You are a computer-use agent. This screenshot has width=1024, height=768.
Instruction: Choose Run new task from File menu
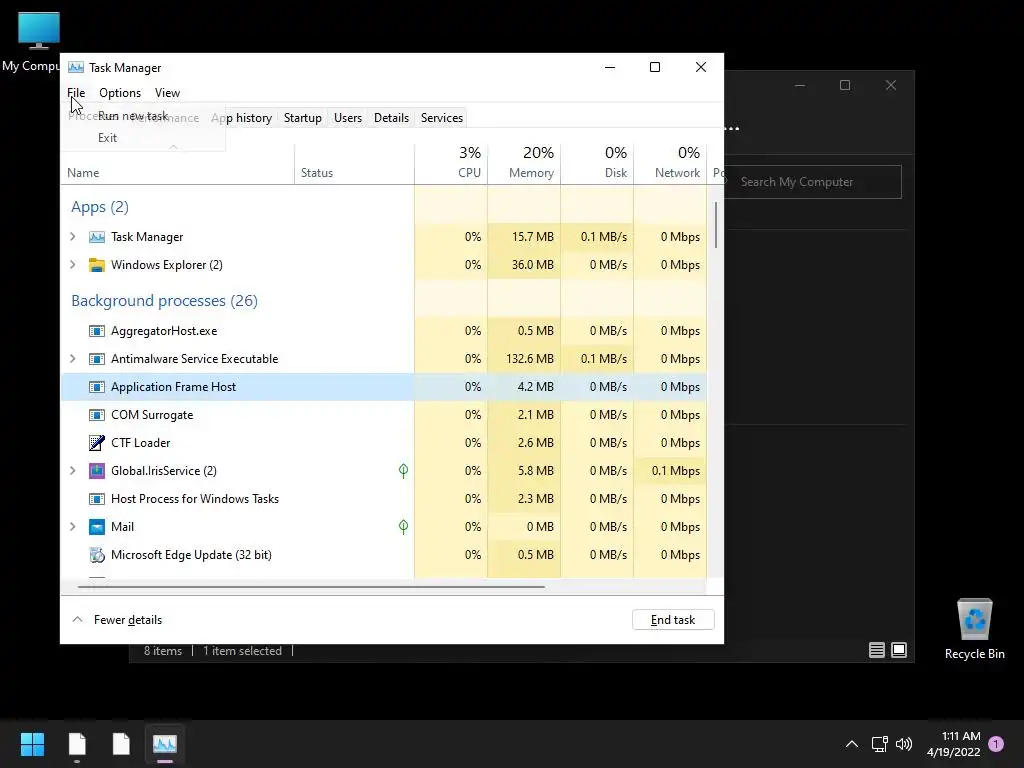point(133,116)
